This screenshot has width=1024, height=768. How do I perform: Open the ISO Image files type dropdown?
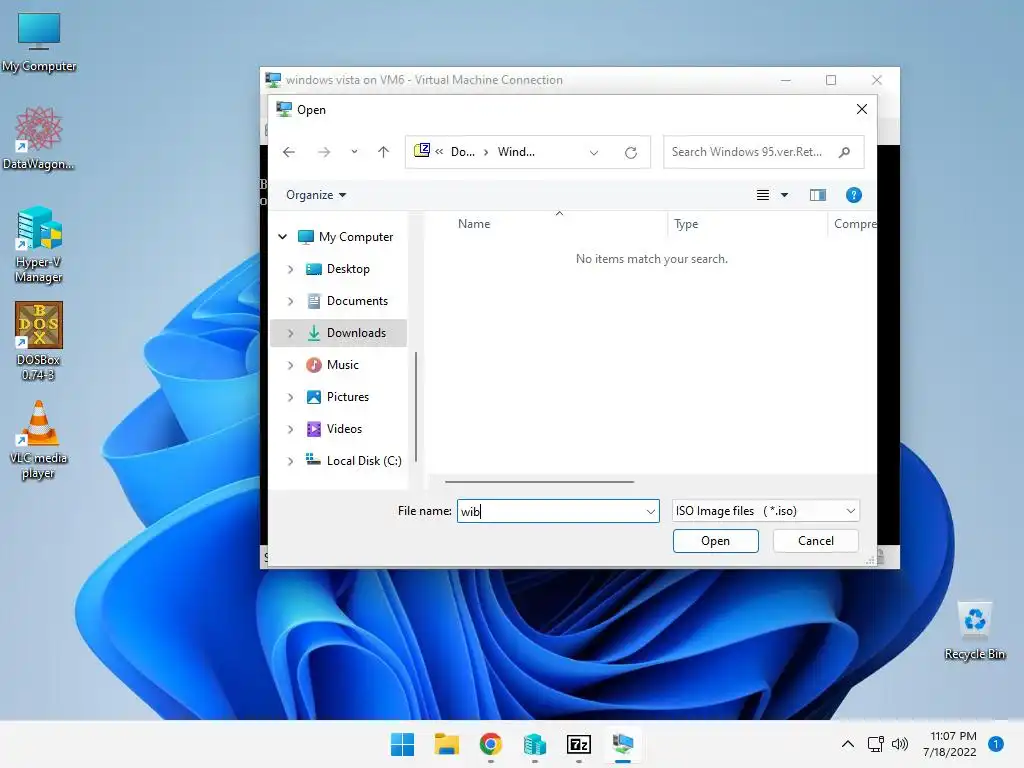click(x=765, y=511)
